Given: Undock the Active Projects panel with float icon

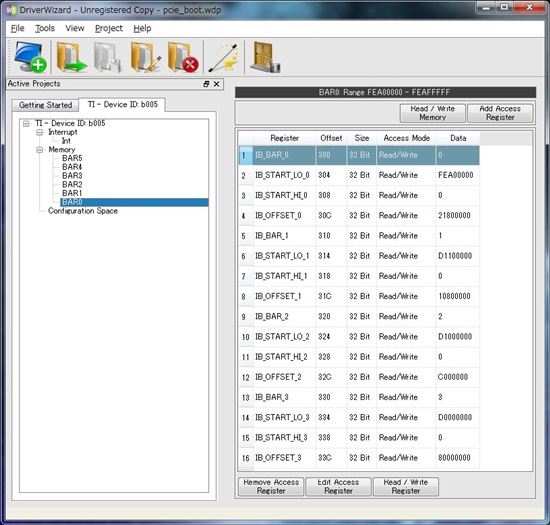Looking at the screenshot, I should click(x=206, y=84).
